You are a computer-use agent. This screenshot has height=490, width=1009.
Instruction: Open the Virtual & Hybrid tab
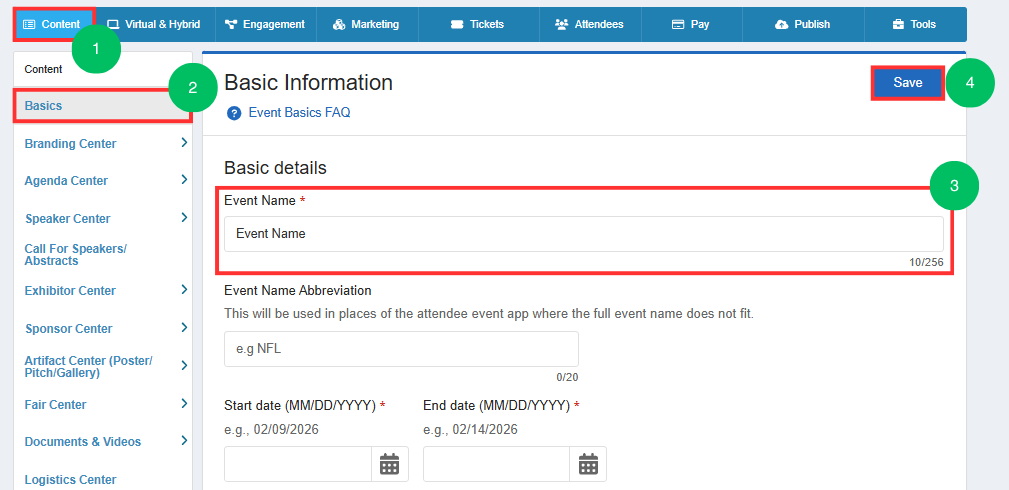click(x=154, y=24)
